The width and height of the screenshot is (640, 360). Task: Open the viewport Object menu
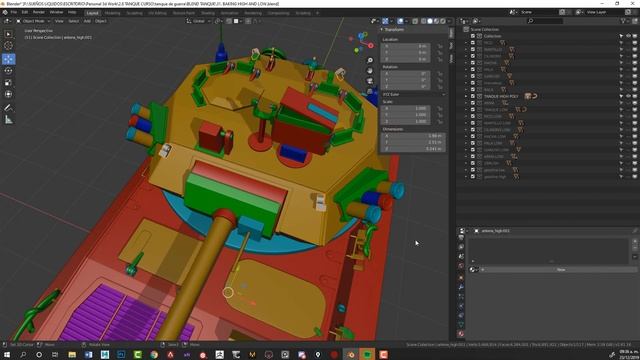click(x=101, y=21)
